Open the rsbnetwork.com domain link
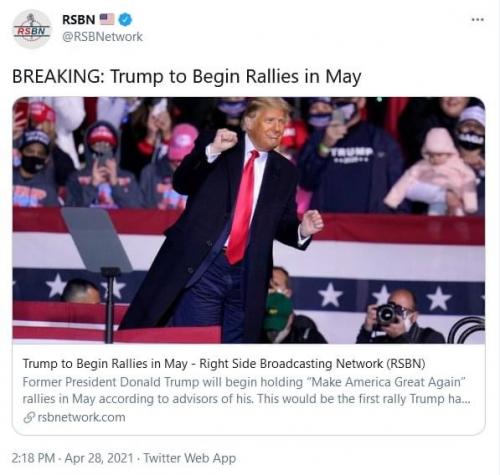Screen dimensions: 500x475 pos(81,417)
